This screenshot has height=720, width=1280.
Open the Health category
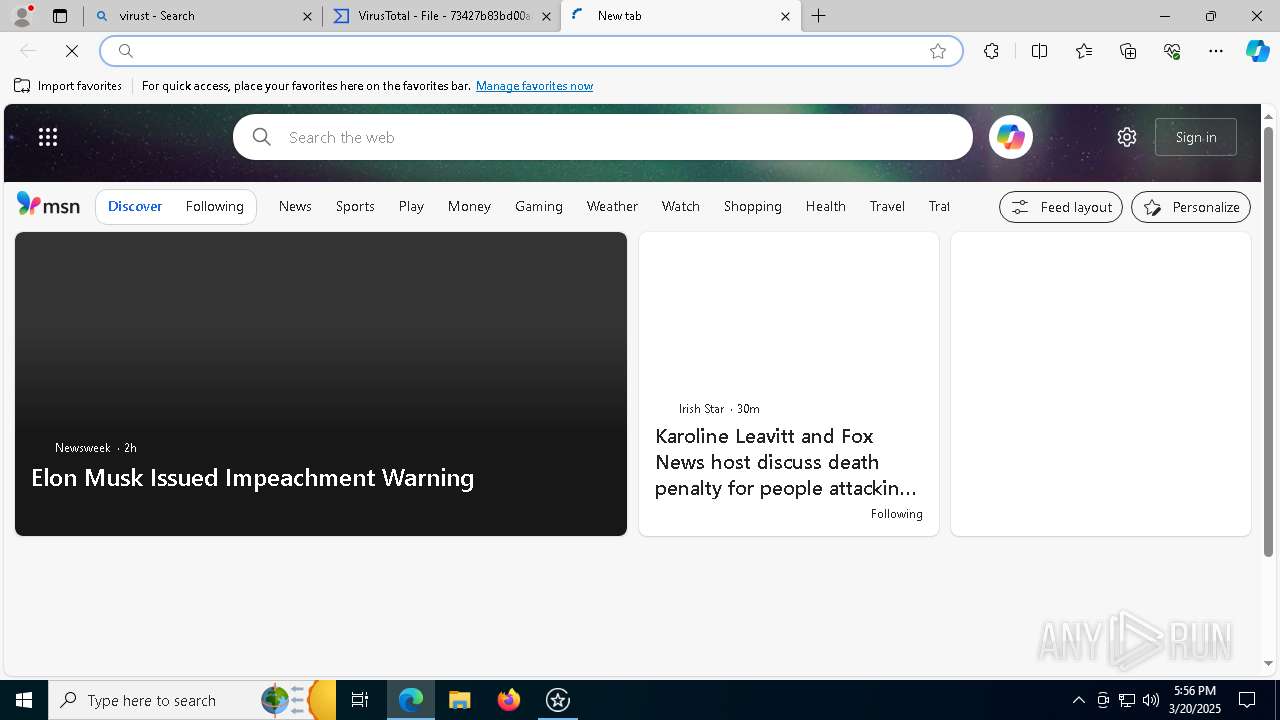tap(826, 206)
